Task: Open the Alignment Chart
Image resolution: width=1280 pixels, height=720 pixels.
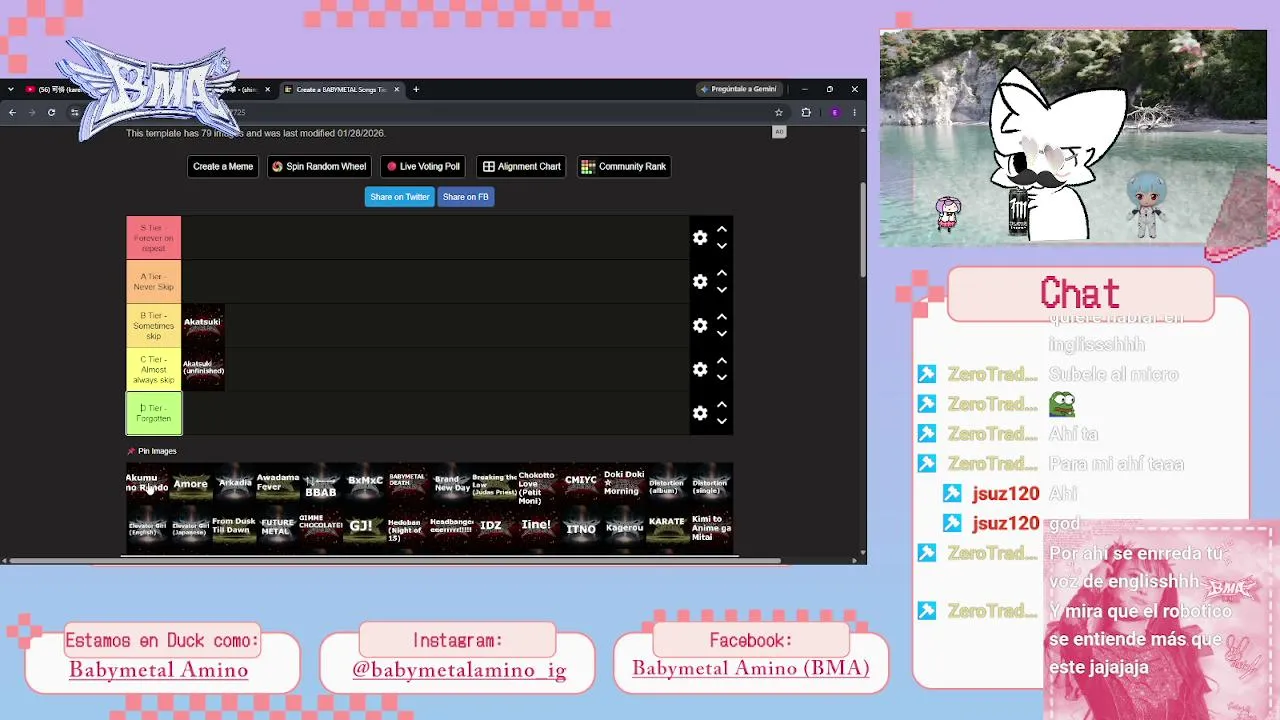Action: click(522, 167)
